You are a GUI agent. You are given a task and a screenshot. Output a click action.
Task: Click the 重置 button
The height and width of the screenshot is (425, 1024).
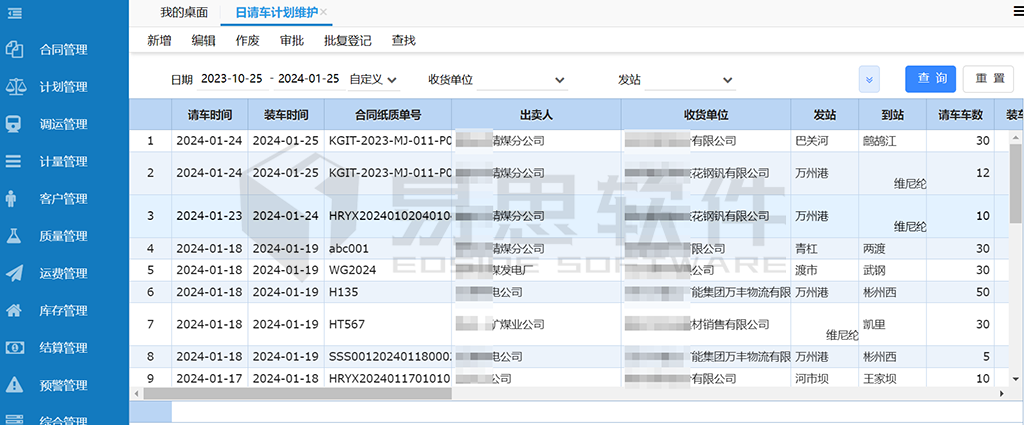pos(989,79)
